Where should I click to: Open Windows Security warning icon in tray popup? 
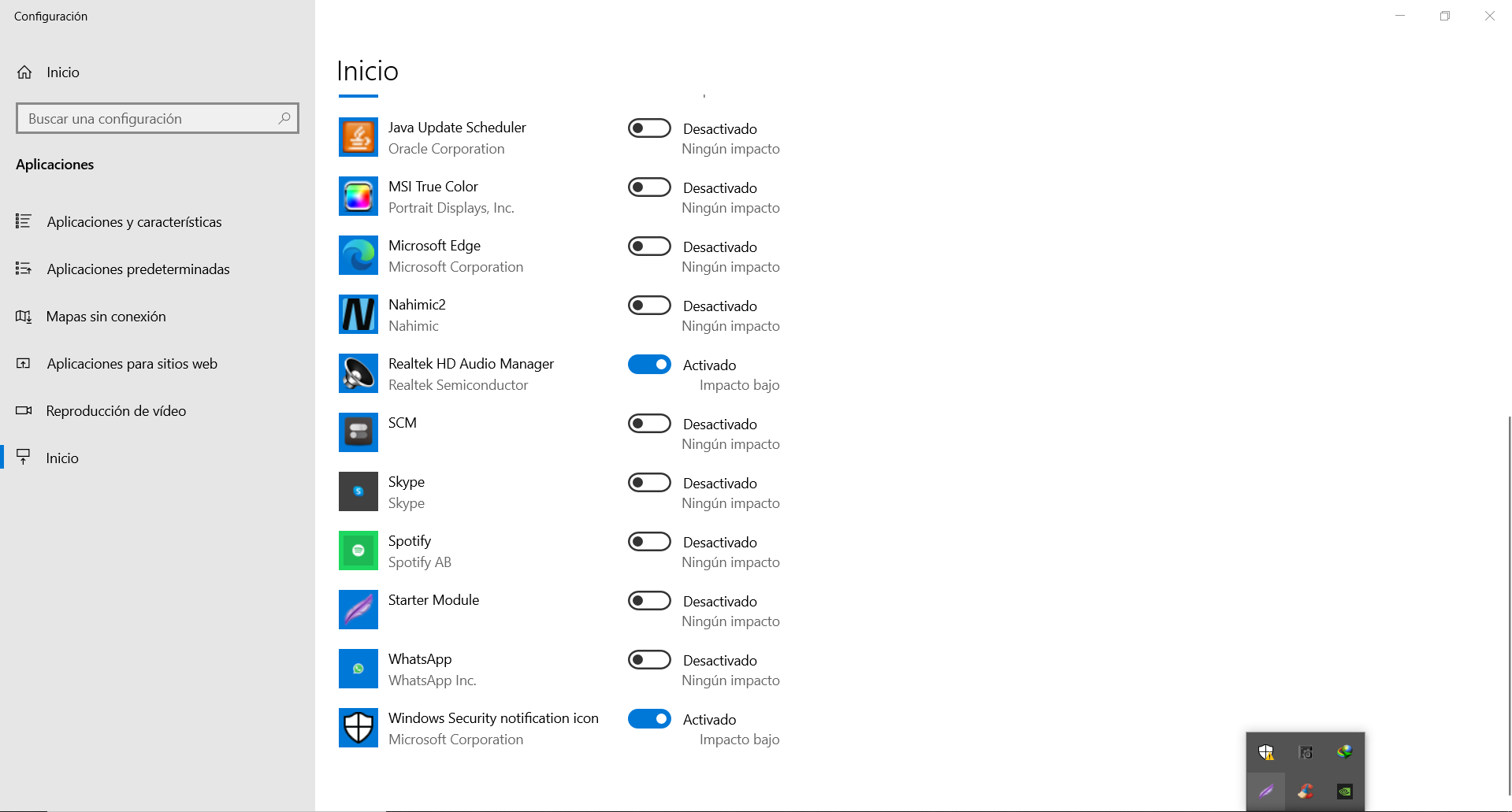point(1266,752)
